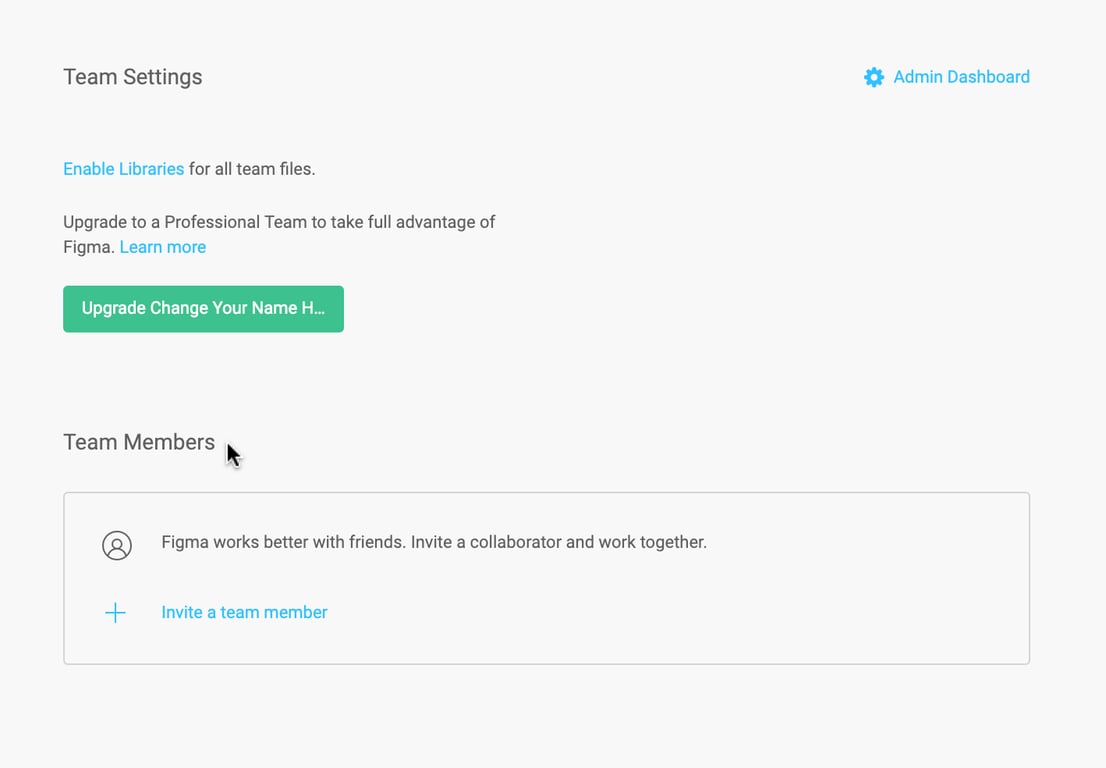Open the Admin Dashboard link
1106x768 pixels.
(961, 77)
